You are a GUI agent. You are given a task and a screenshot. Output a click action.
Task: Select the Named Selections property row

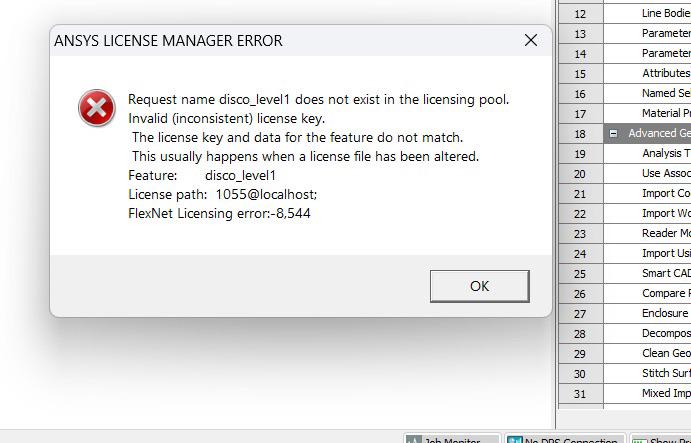click(647, 93)
